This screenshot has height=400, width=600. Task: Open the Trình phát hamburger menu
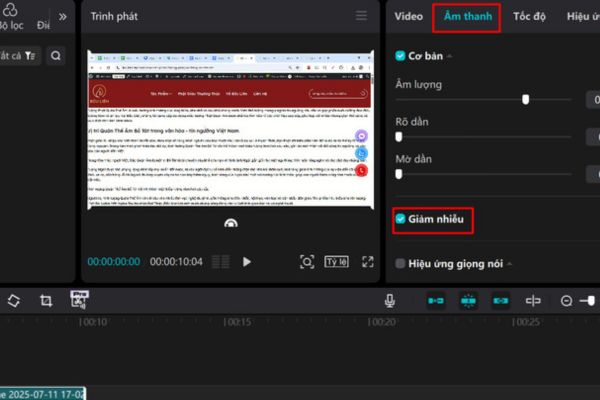pyautogui.click(x=361, y=16)
